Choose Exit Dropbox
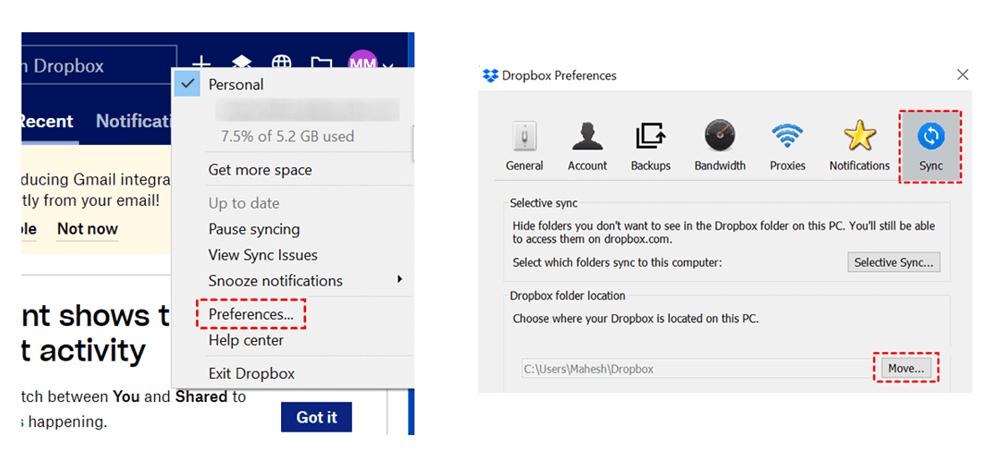This screenshot has height=461, width=1000. point(251,374)
